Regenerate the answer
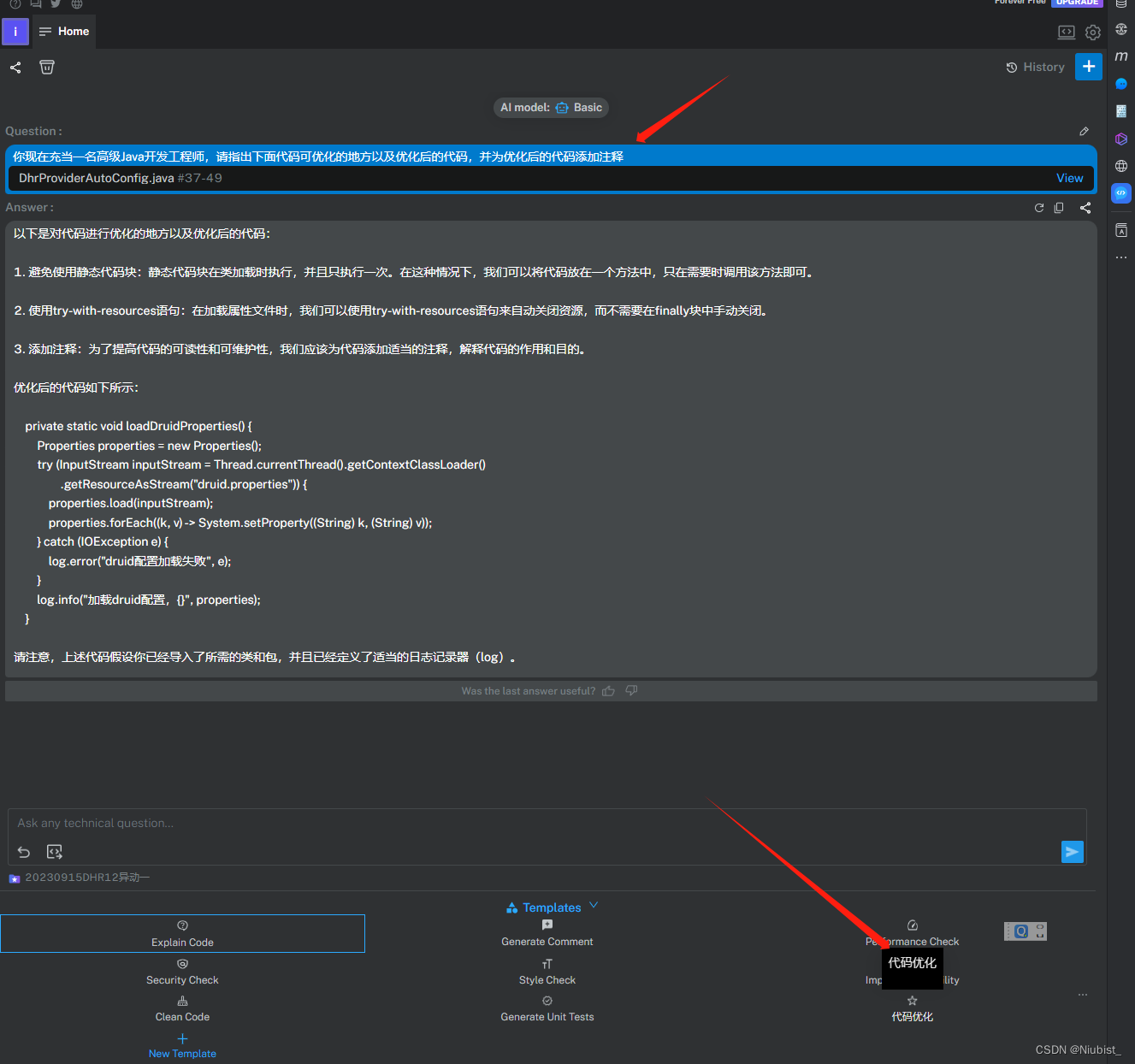 (x=1039, y=208)
